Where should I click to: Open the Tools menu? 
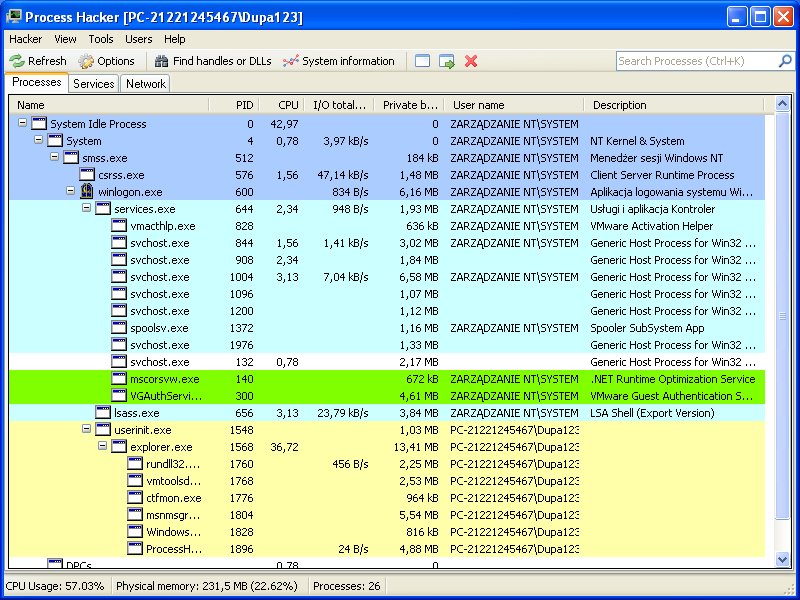(101, 39)
